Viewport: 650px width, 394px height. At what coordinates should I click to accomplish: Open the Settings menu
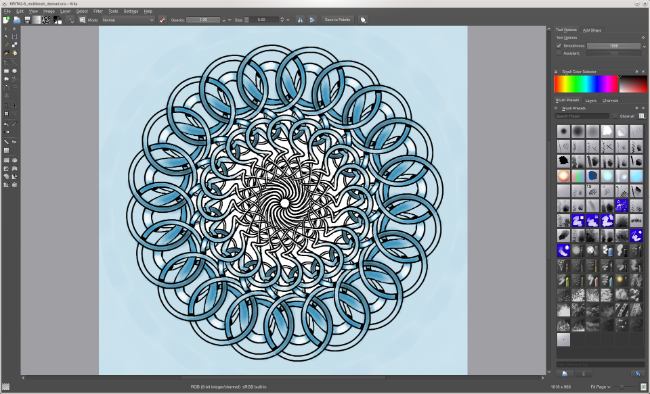pyautogui.click(x=131, y=11)
